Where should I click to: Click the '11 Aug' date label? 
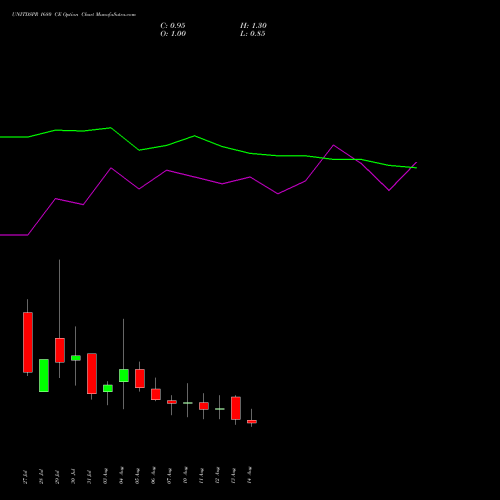point(201,476)
